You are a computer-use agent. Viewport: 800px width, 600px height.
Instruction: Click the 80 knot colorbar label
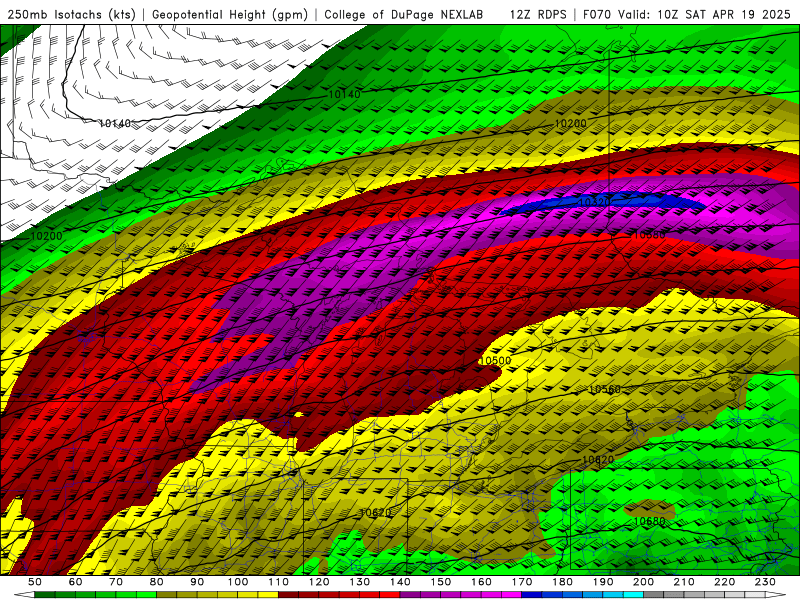coord(156,582)
